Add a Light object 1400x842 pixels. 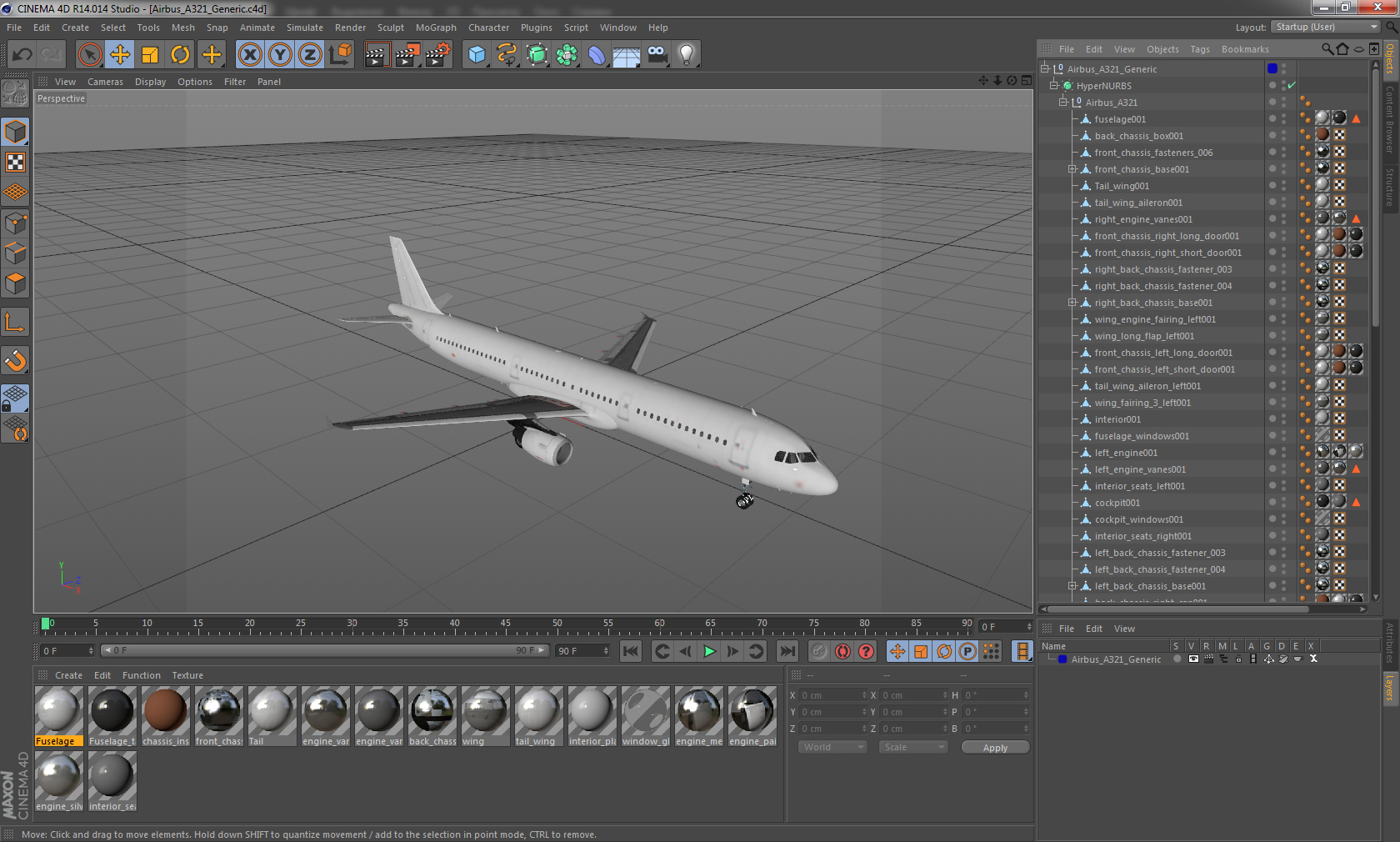pos(687,55)
